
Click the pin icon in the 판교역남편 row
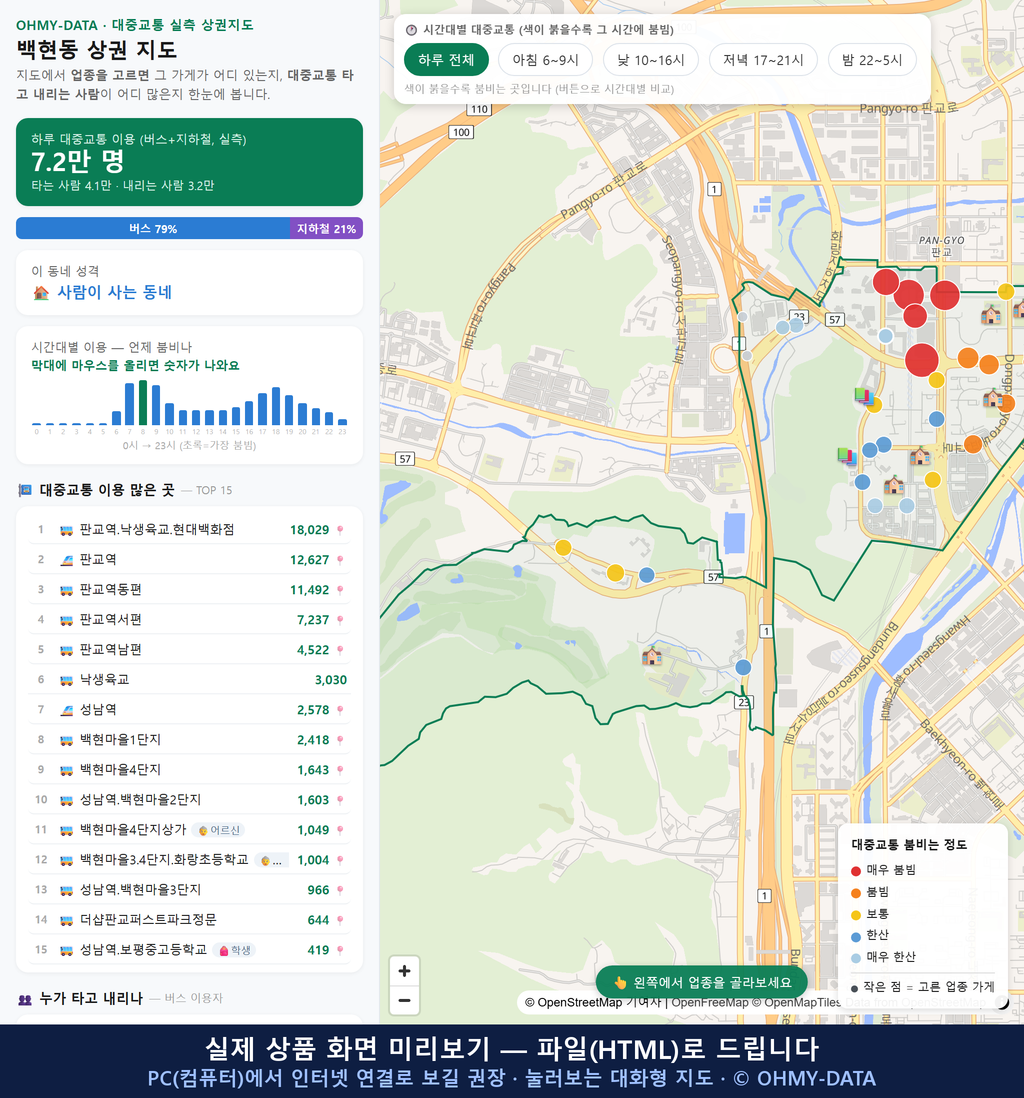(340, 651)
